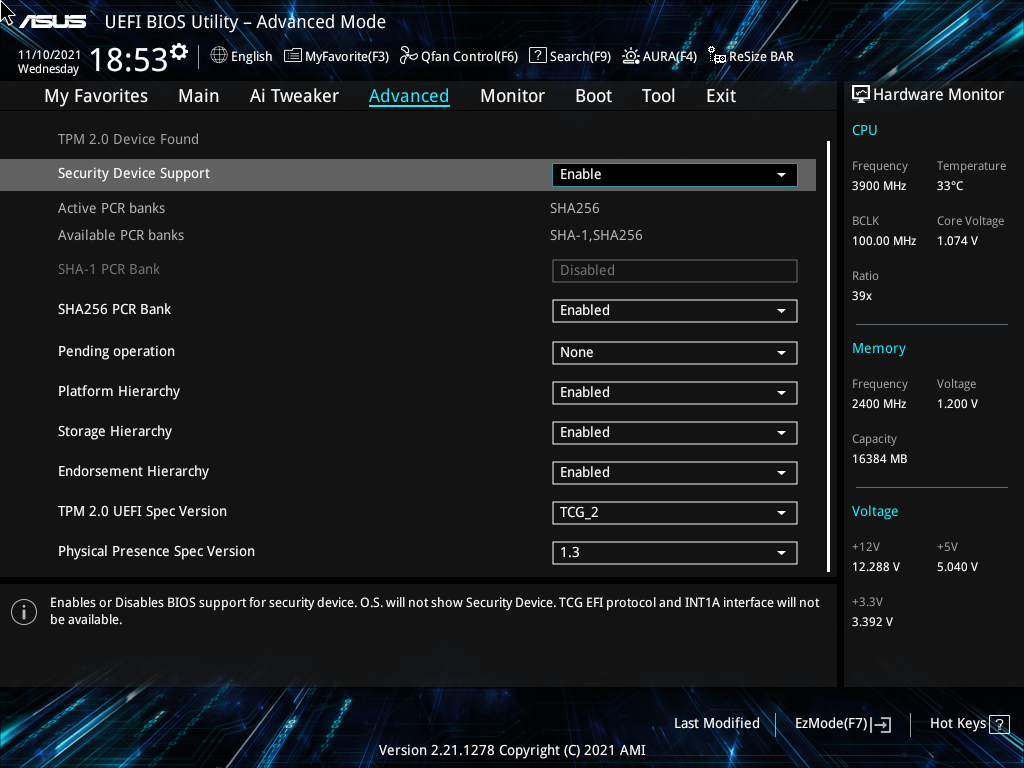This screenshot has width=1024, height=768.
Task: Click memory capacity value 16384 MB
Action: (880, 458)
